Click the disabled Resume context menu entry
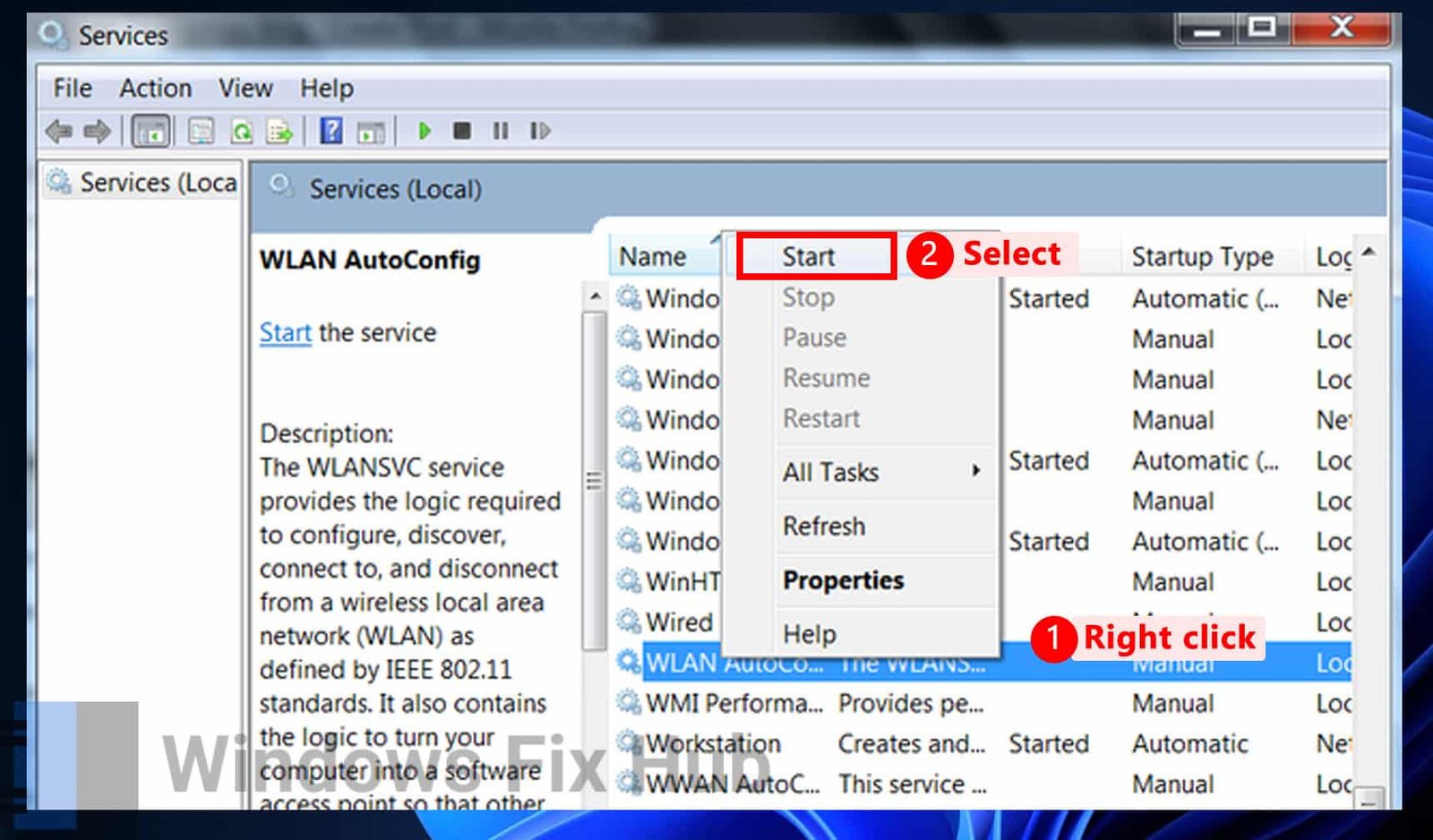 tap(827, 378)
